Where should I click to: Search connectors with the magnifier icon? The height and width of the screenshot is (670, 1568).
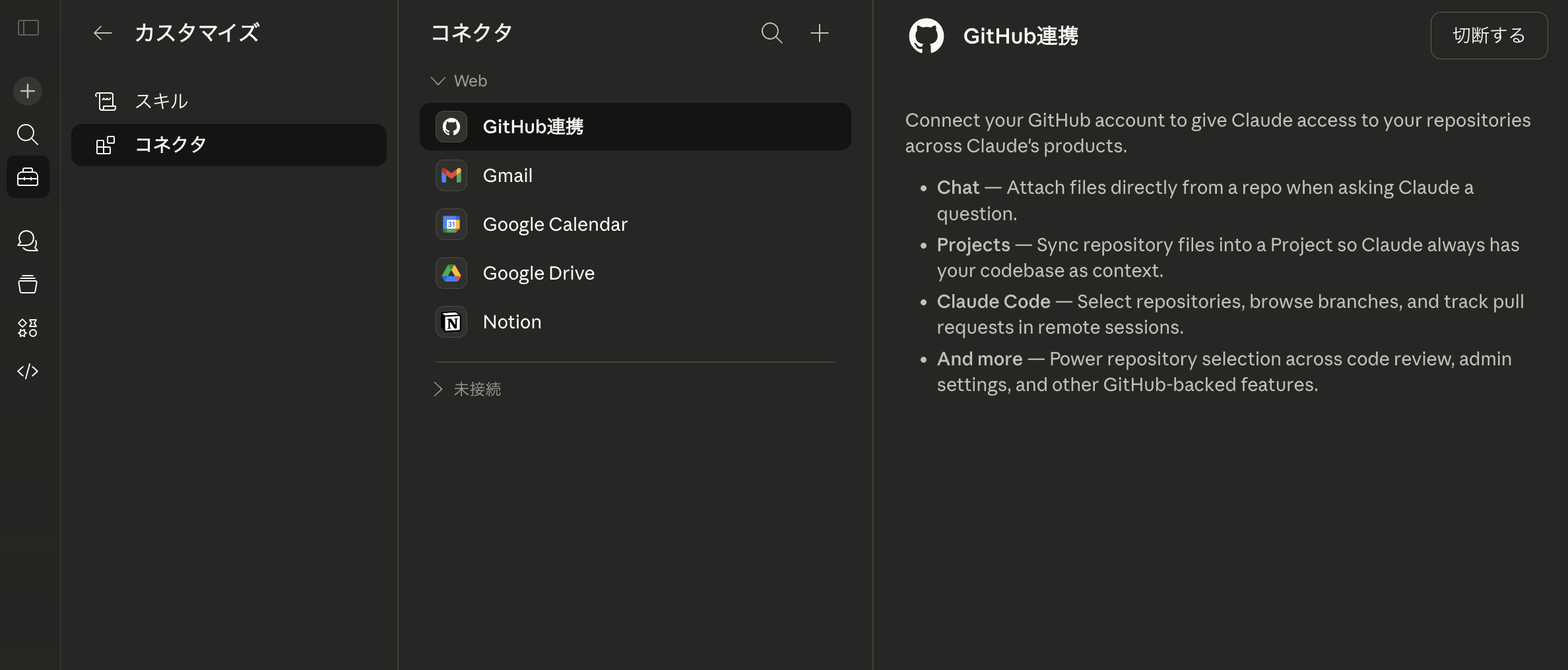[x=771, y=33]
